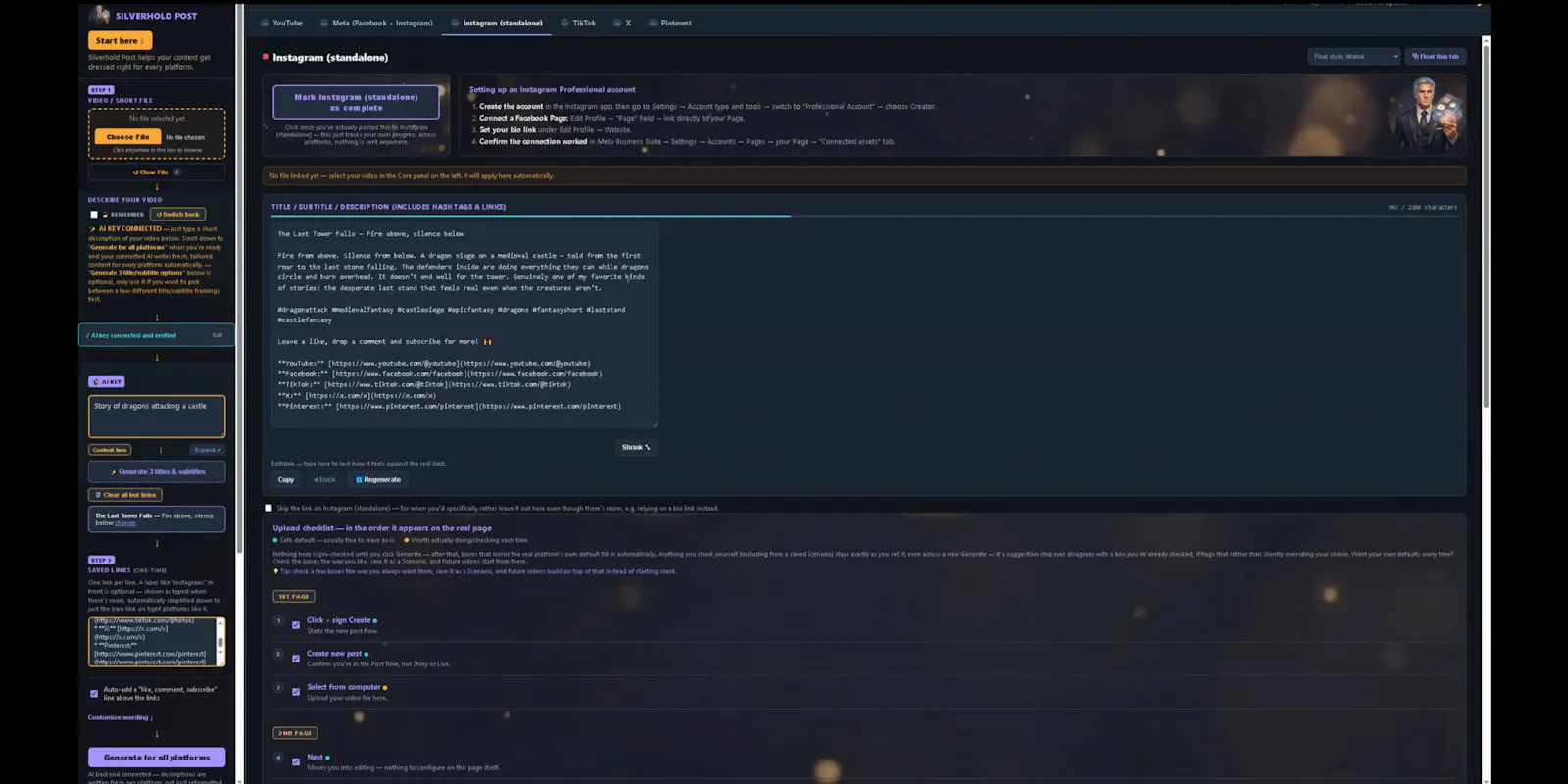Image resolution: width=1568 pixels, height=784 pixels.
Task: Click the Context here button
Action: coord(110,450)
